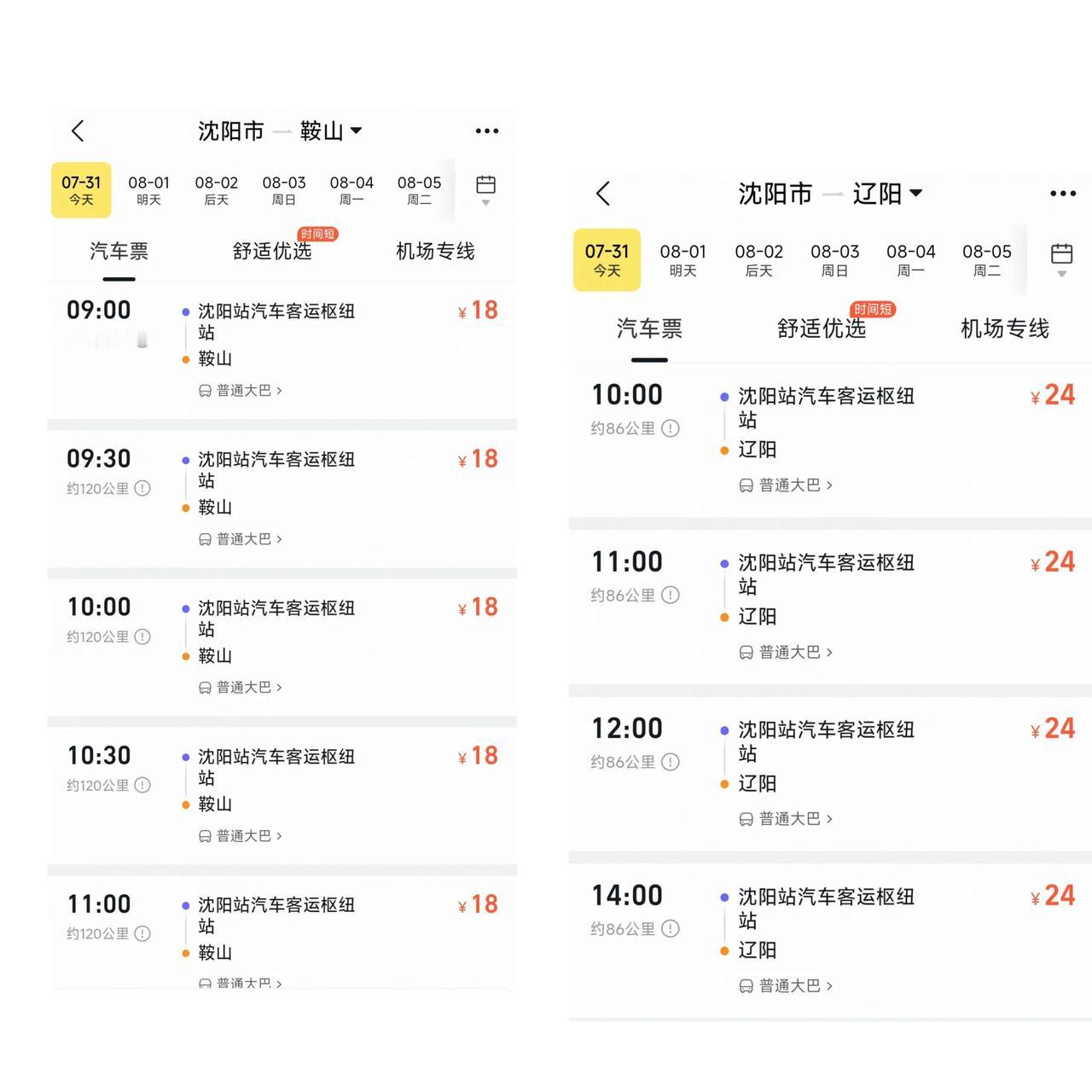The height and width of the screenshot is (1092, 1092).
Task: Open 普通大巴 details for 09:30 鞍山 bus
Action: [241, 539]
